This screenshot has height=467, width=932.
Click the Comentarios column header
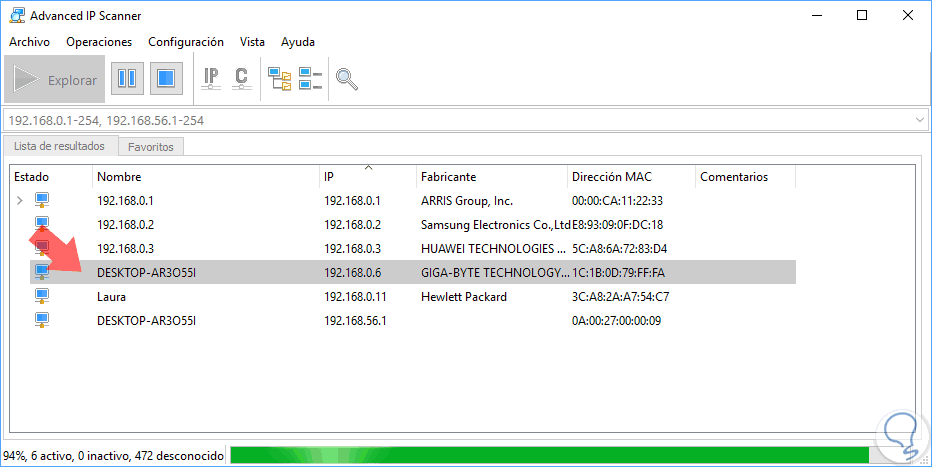(745, 177)
